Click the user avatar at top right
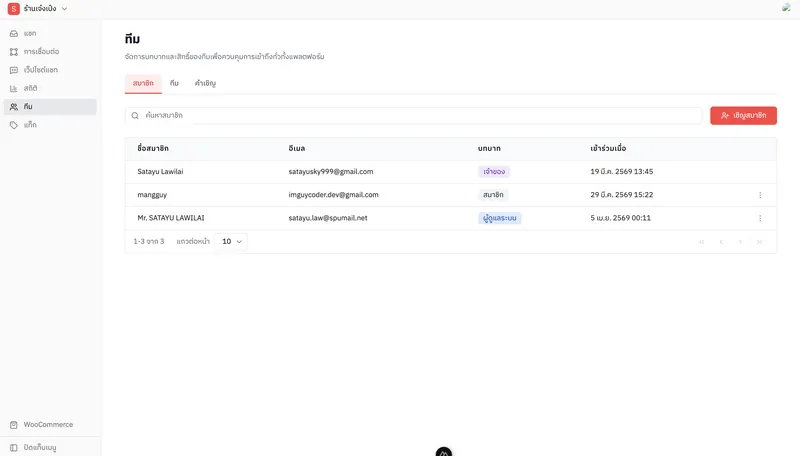The width and height of the screenshot is (800, 456). pos(786,8)
